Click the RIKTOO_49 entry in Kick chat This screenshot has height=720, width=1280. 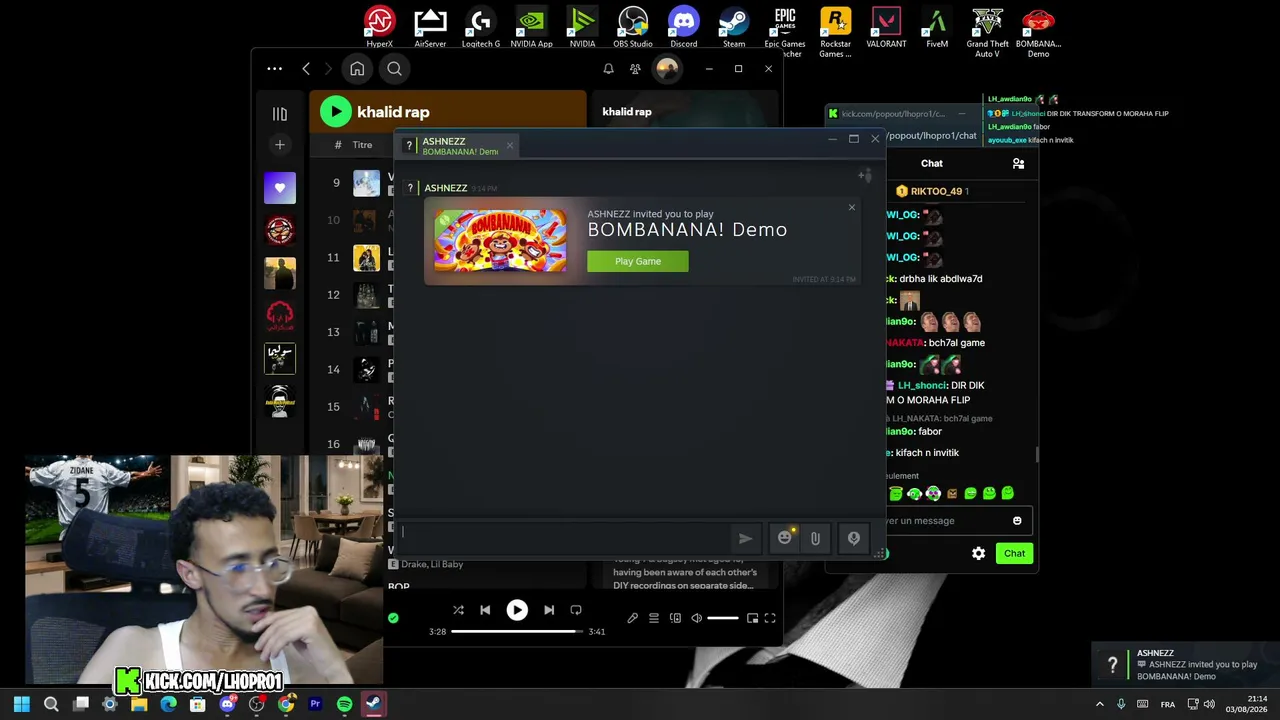(932, 191)
